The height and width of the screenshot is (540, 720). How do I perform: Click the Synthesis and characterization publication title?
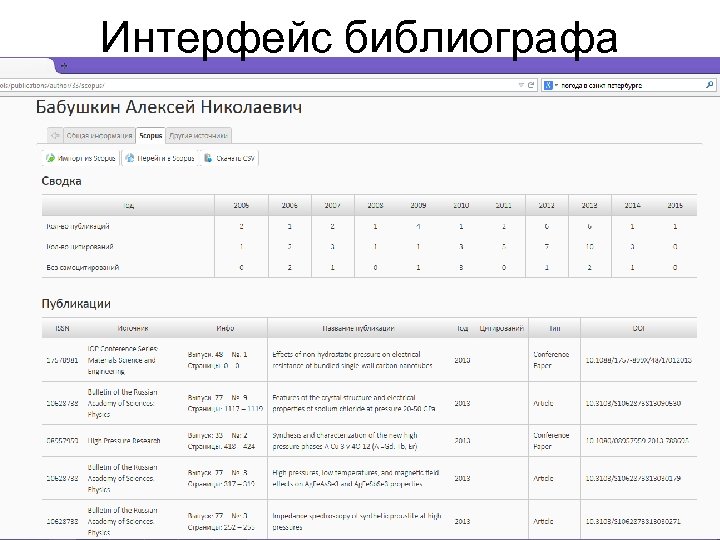[x=345, y=440]
